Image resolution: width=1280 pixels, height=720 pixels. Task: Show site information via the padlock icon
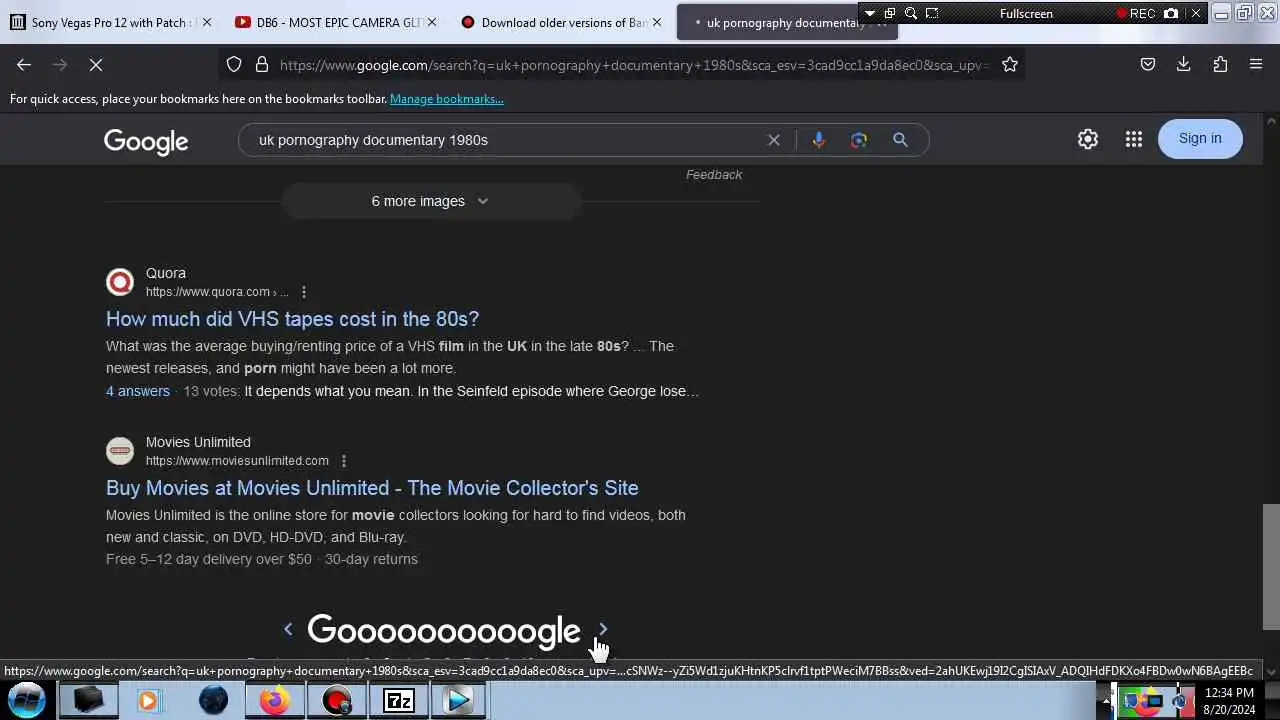coord(262,65)
